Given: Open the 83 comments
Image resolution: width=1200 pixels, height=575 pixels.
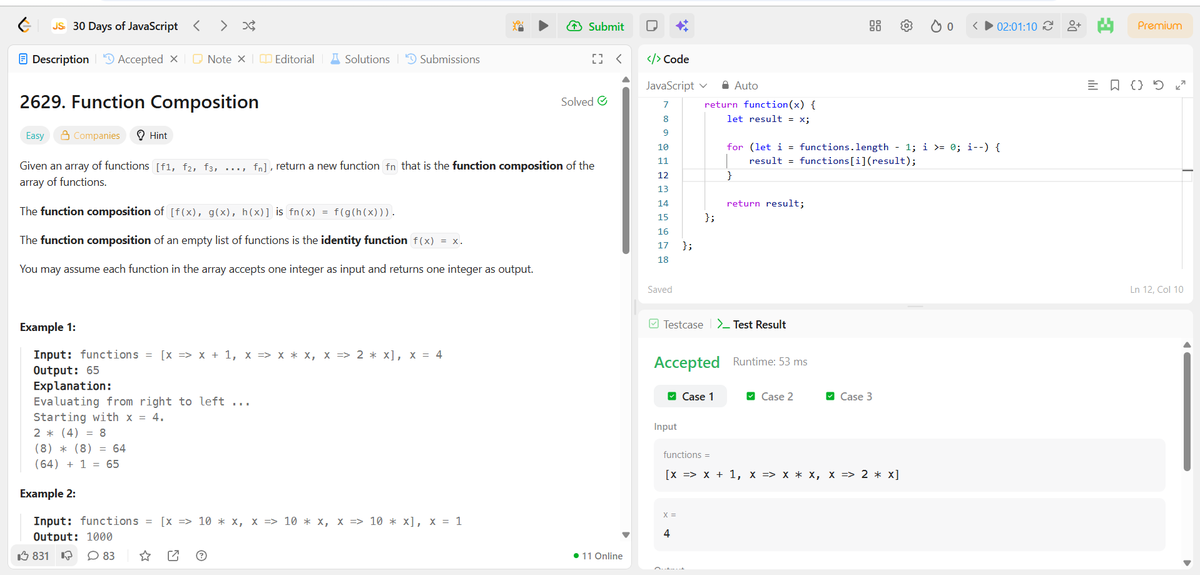Looking at the screenshot, I should [x=100, y=556].
